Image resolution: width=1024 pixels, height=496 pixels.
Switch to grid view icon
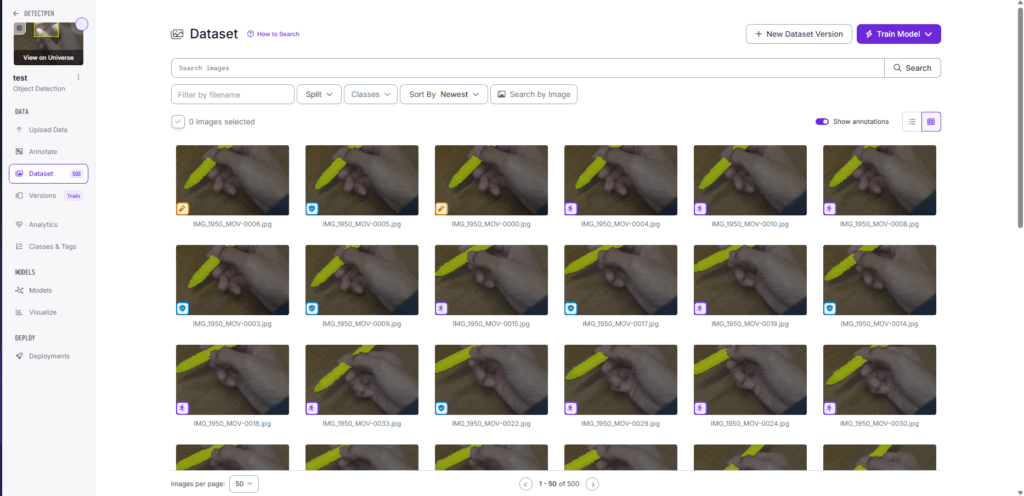click(x=931, y=122)
